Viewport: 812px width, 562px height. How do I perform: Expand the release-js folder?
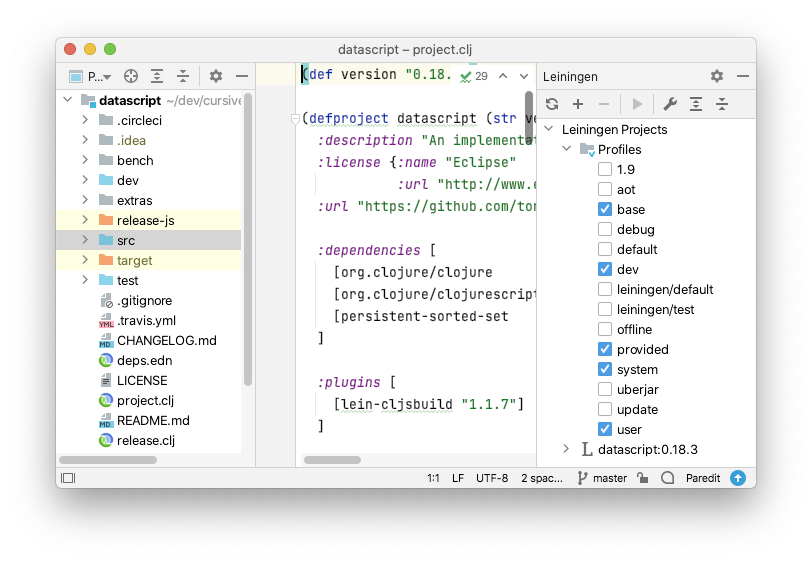(85, 220)
